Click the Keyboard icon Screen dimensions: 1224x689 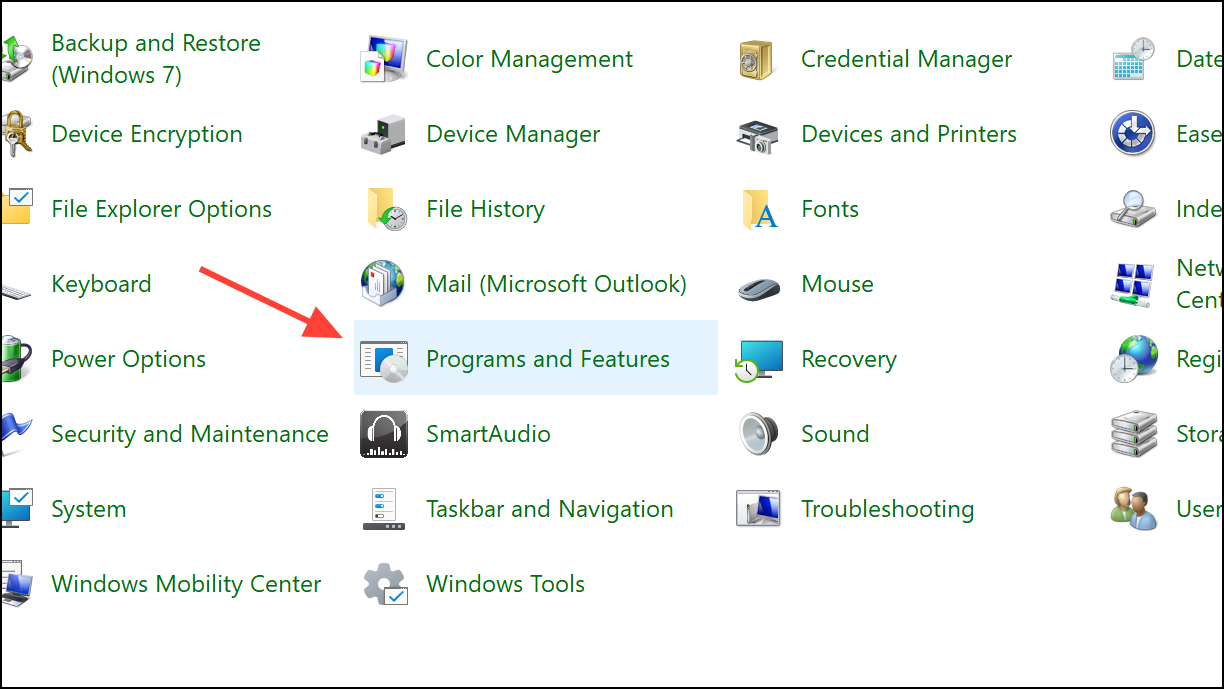point(16,290)
